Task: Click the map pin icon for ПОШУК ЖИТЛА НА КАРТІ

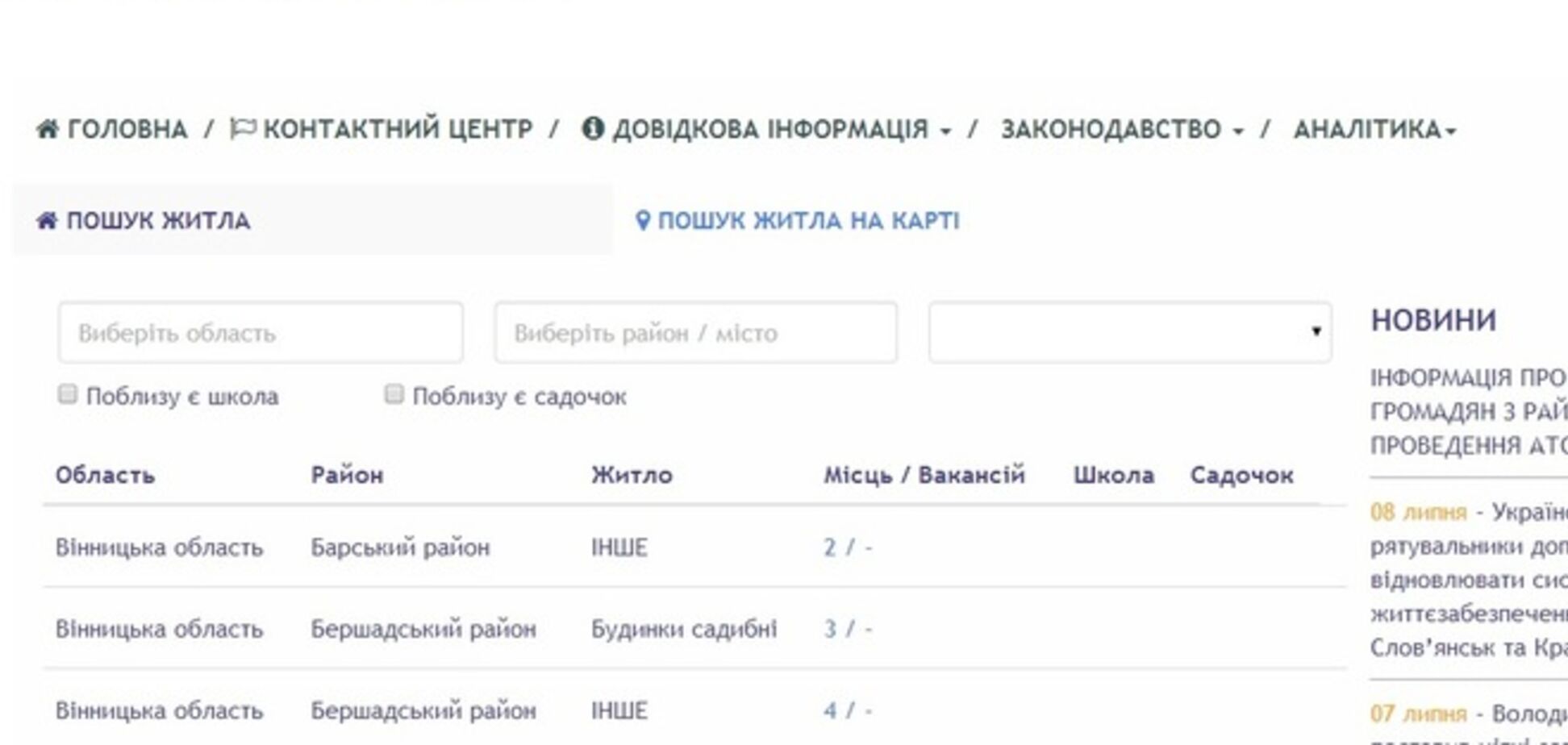Action: [643, 220]
